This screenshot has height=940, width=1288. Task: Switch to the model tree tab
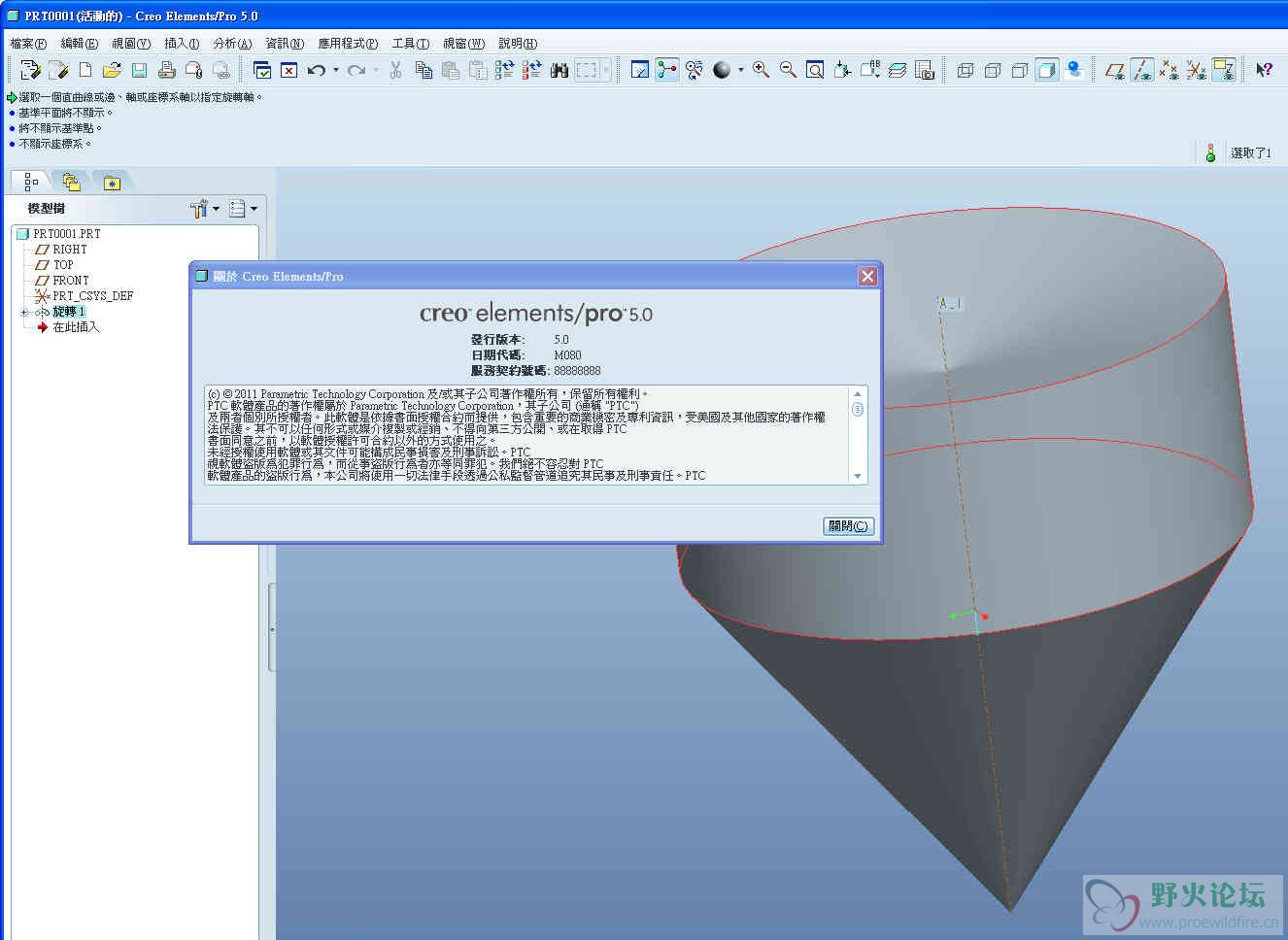point(31,182)
